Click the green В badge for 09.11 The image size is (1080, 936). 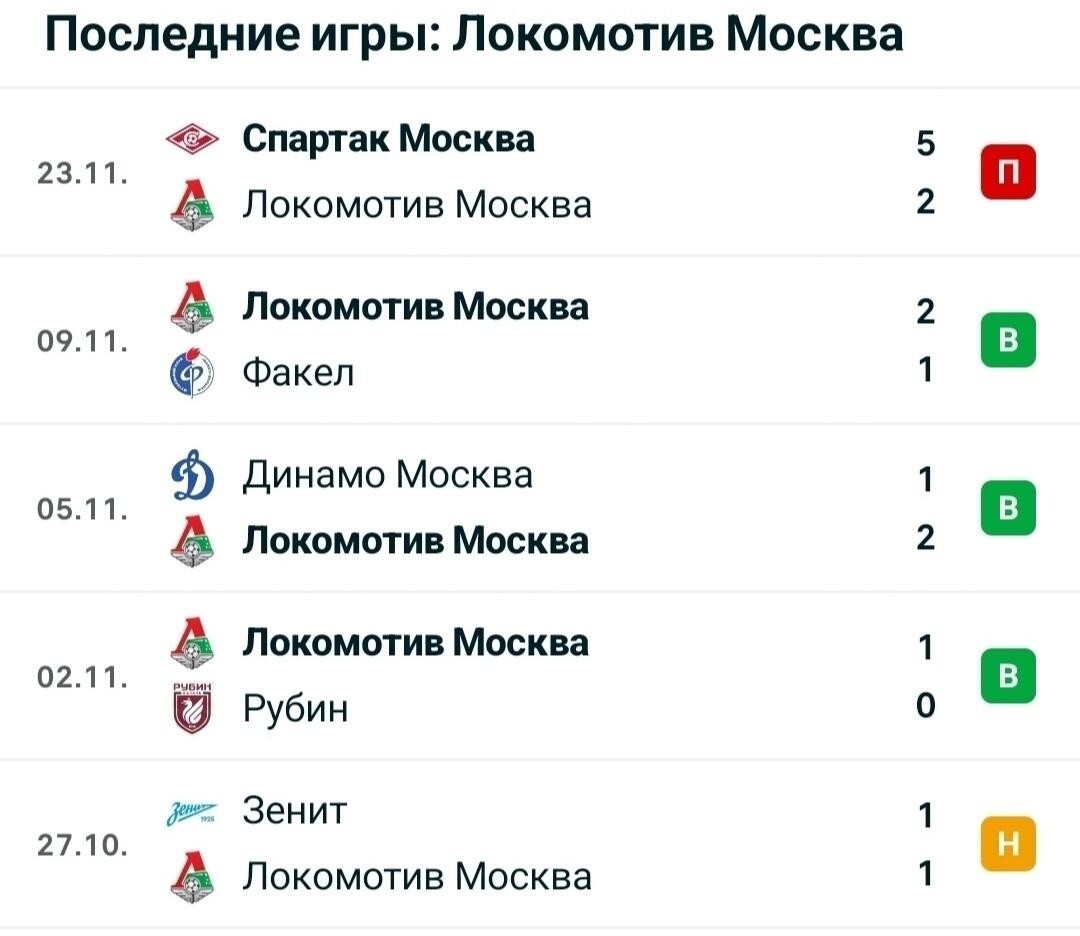pyautogui.click(x=1008, y=340)
